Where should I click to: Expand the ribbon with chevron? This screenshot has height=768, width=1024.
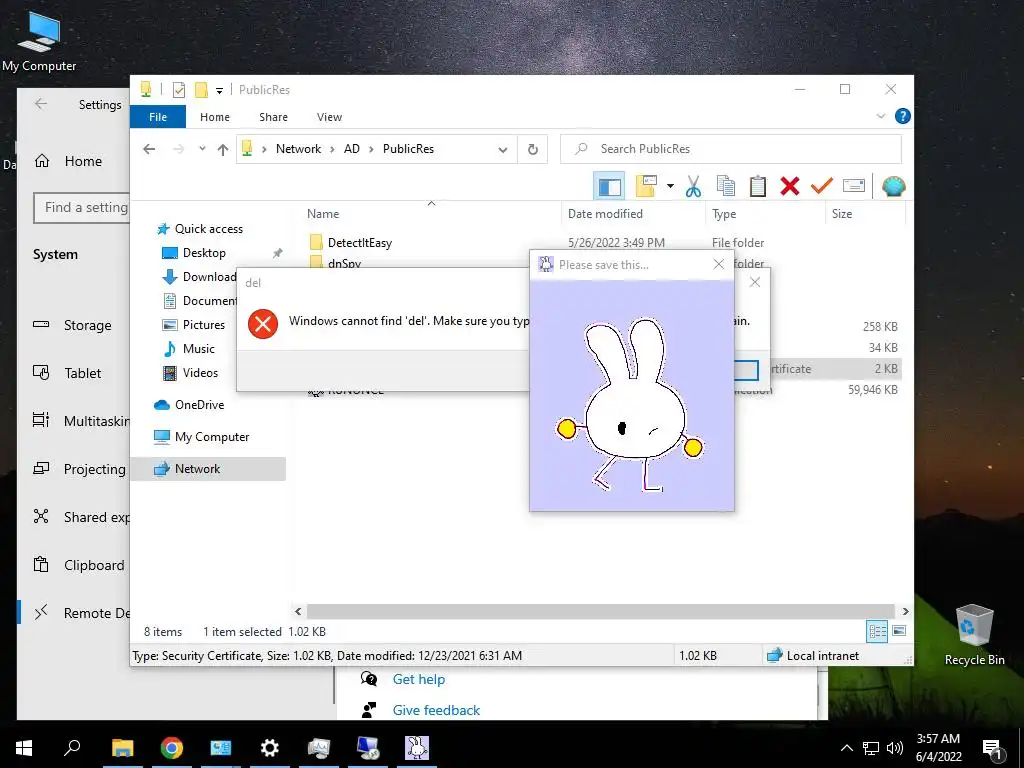880,116
